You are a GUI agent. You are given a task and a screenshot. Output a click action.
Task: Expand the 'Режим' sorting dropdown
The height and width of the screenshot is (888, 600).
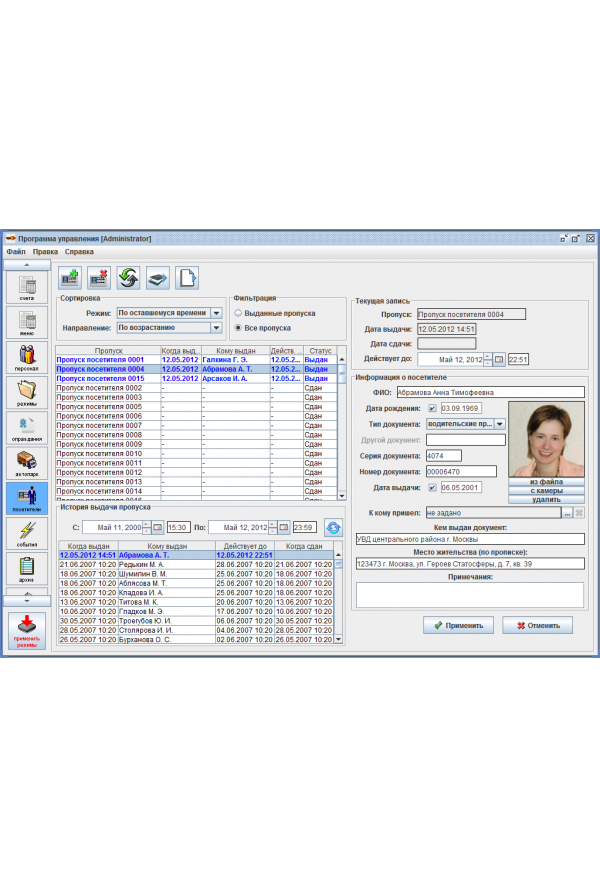coord(216,313)
